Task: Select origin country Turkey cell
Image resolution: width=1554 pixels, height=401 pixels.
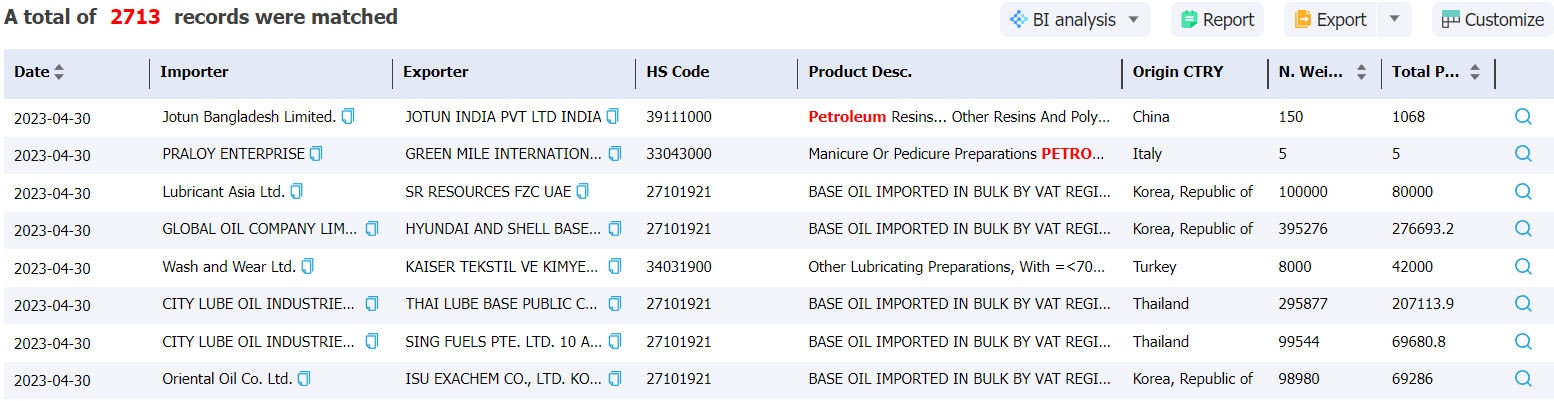Action: click(x=1154, y=267)
